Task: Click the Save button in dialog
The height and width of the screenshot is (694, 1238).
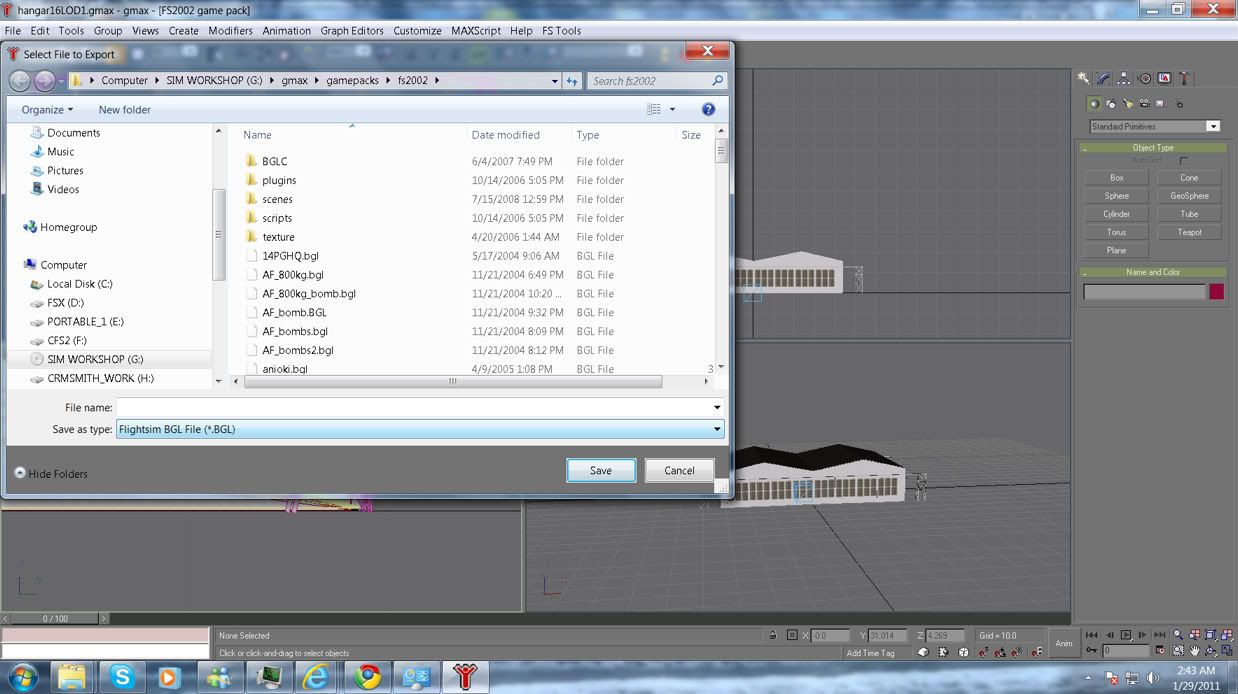Action: coord(600,470)
